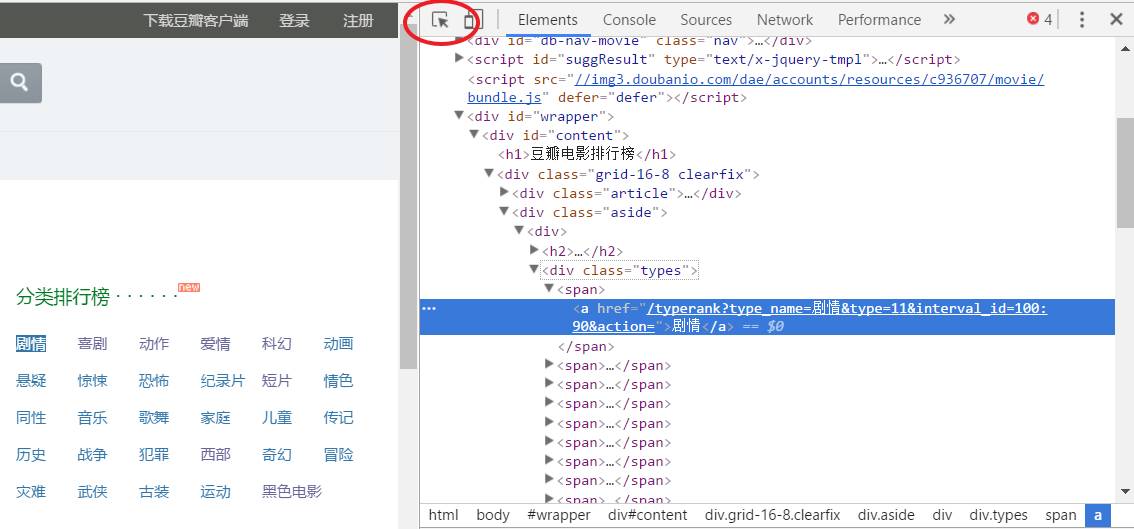
Task: Open the 短片 category link
Action: tap(277, 381)
